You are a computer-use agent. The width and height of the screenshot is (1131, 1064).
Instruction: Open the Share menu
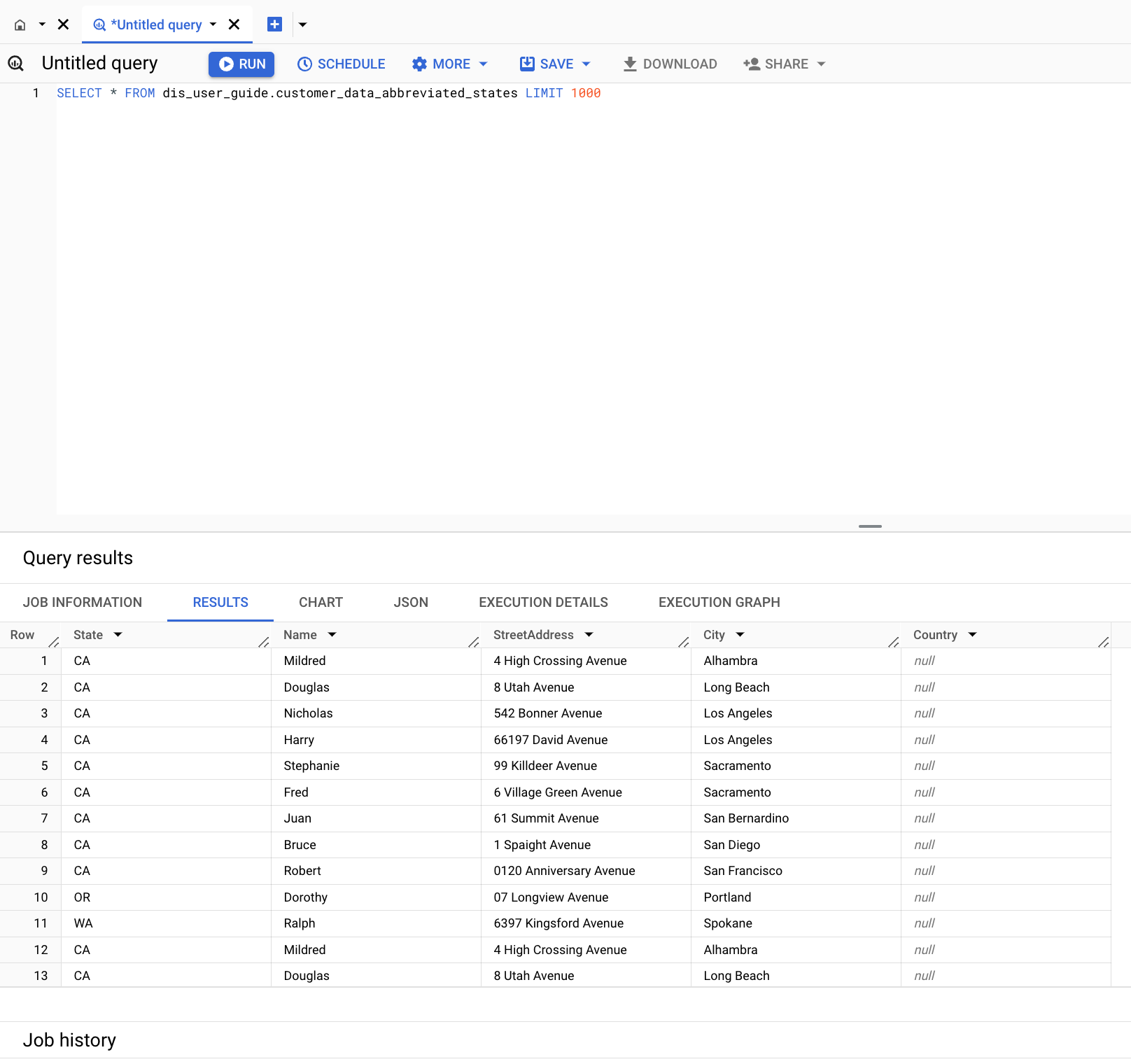coord(784,64)
